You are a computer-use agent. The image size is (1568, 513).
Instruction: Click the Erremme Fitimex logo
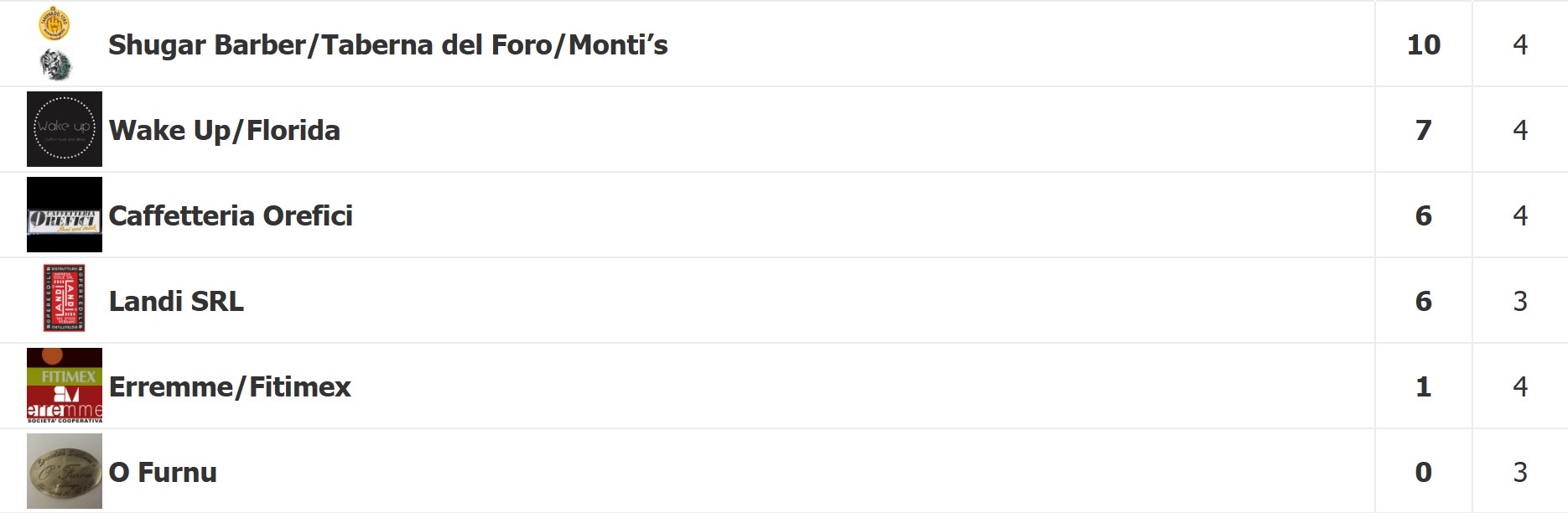click(65, 386)
